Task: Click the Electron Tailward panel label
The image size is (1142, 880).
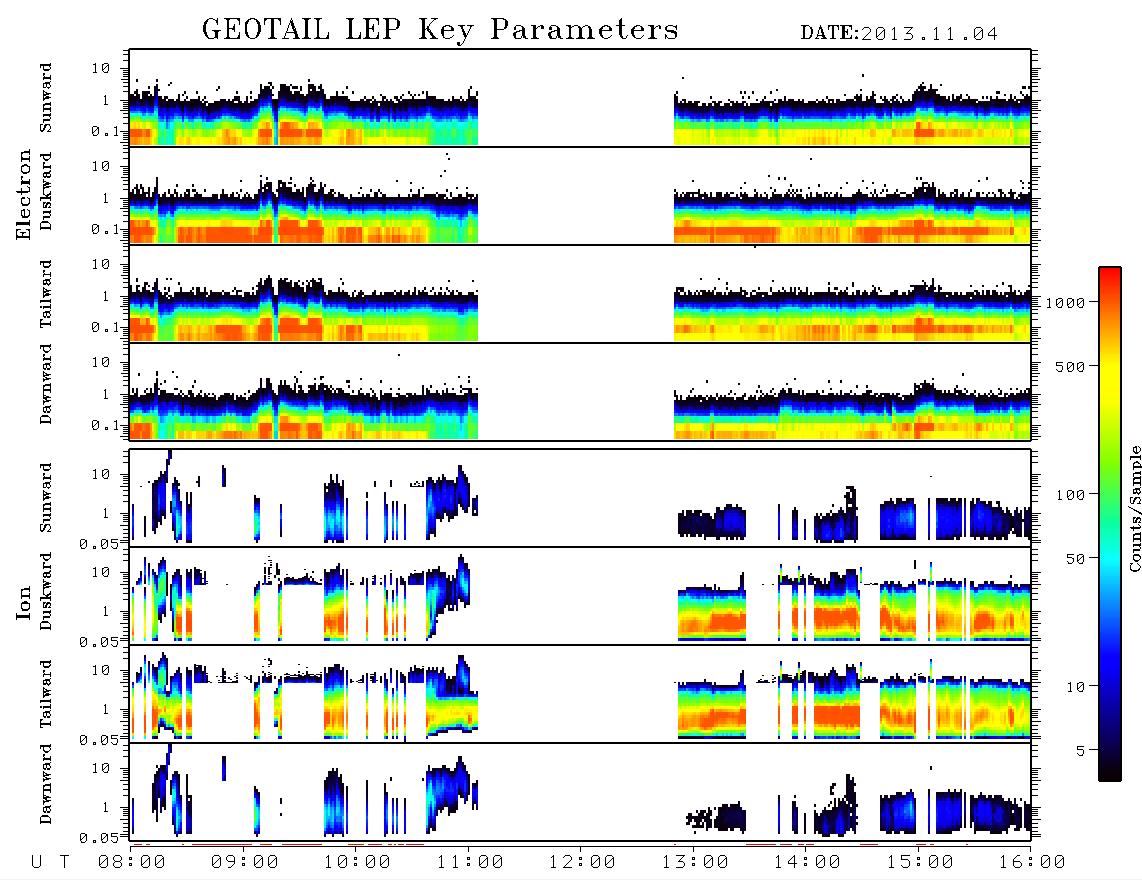Action: pyautogui.click(x=46, y=293)
